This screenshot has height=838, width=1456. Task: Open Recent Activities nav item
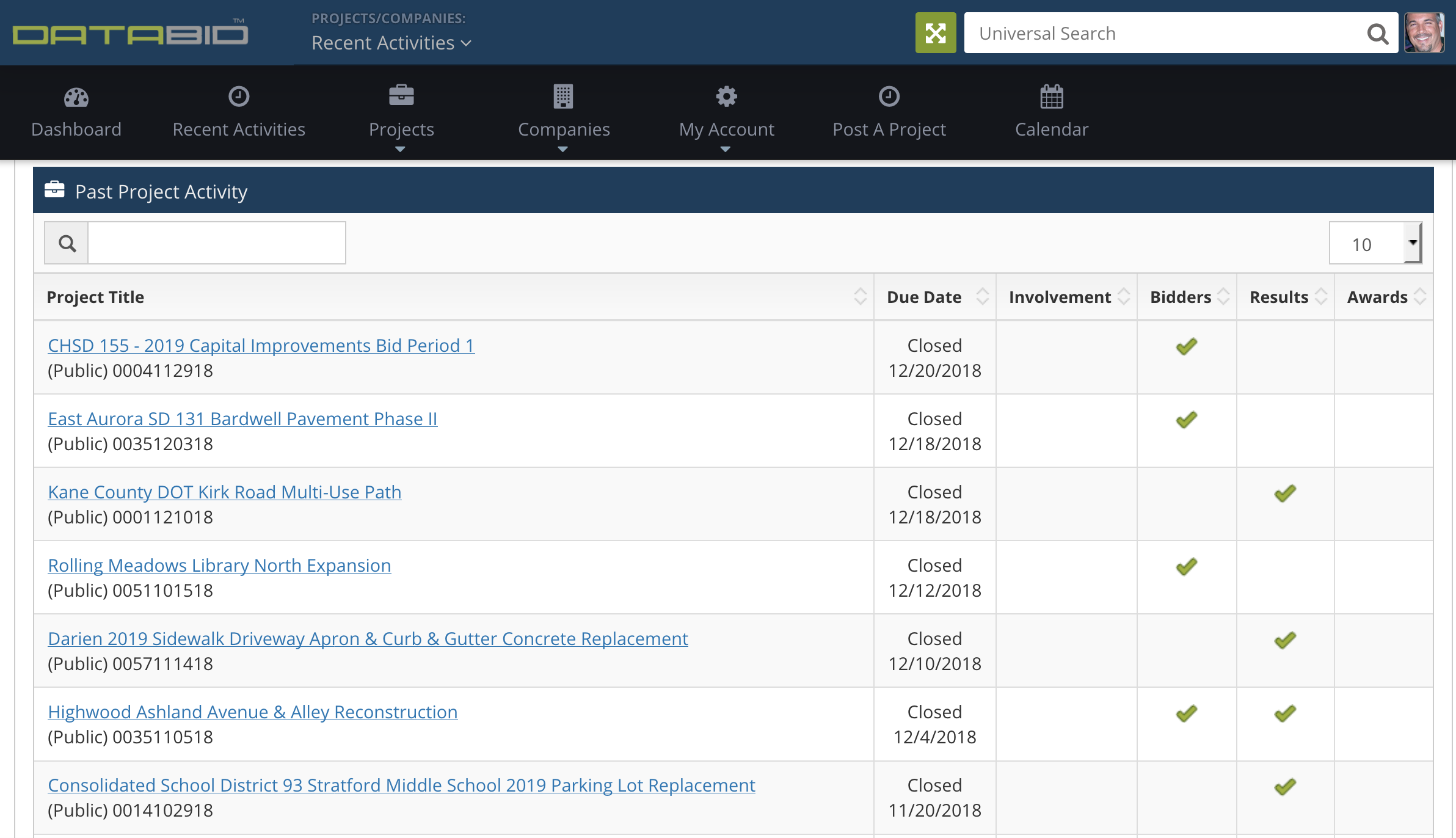239,113
